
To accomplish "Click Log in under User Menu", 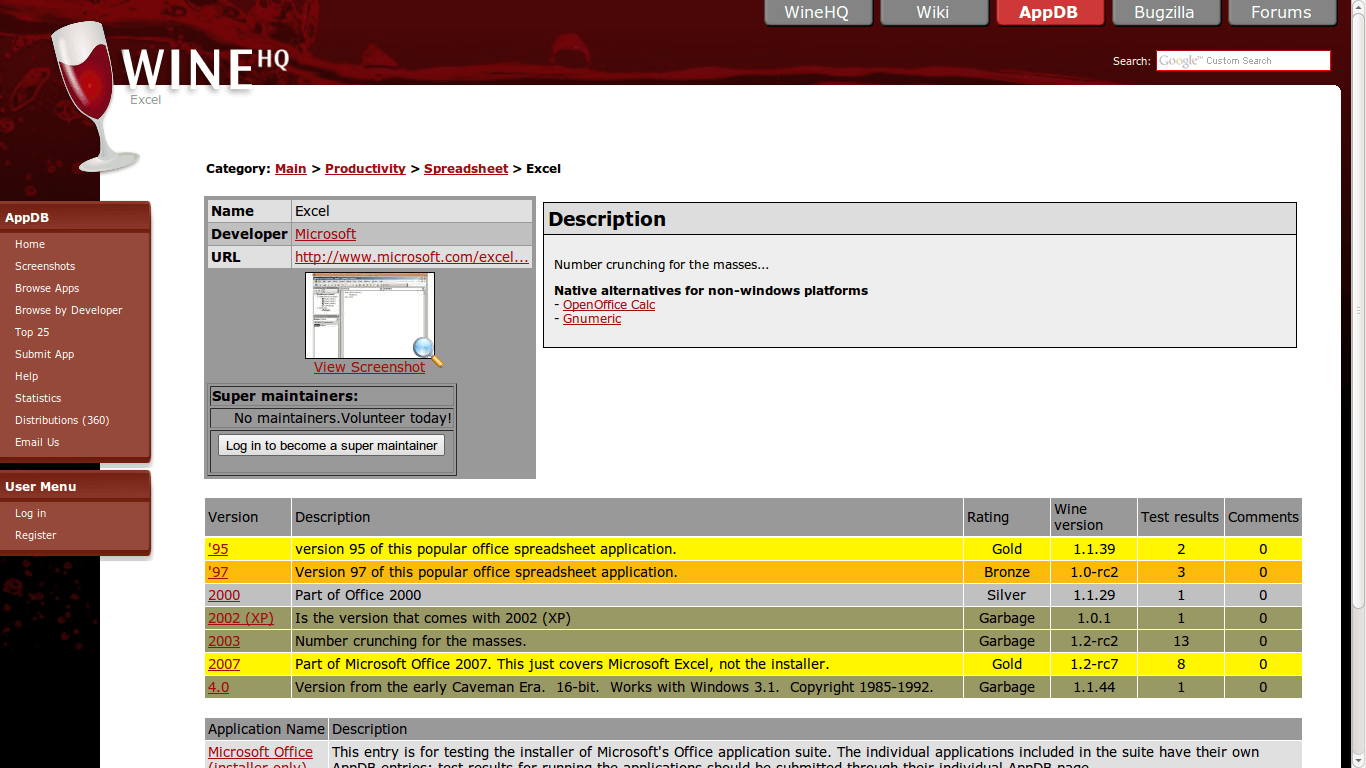I will [30, 513].
